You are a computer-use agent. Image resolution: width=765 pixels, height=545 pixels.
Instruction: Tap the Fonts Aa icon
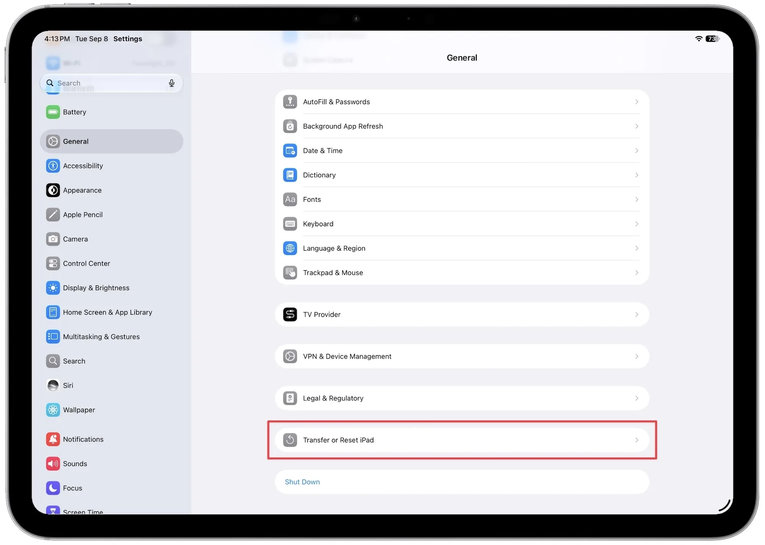pyautogui.click(x=290, y=200)
